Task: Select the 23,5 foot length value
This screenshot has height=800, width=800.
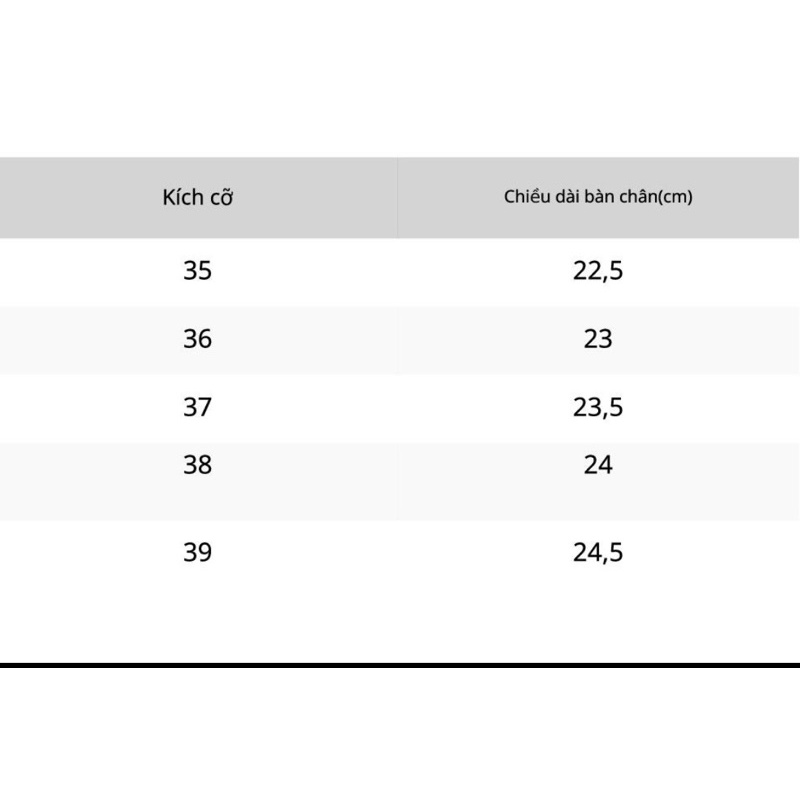Action: tap(598, 407)
